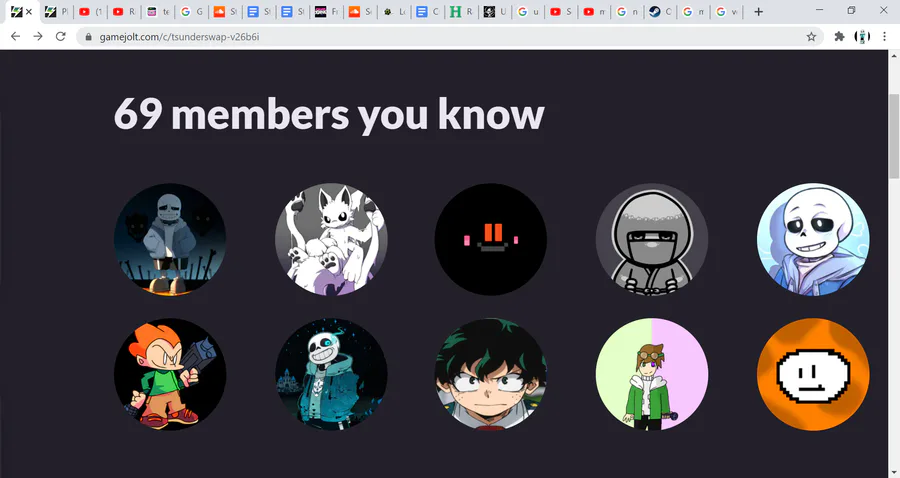Switch to the first SoundCloud tab

point(225,11)
